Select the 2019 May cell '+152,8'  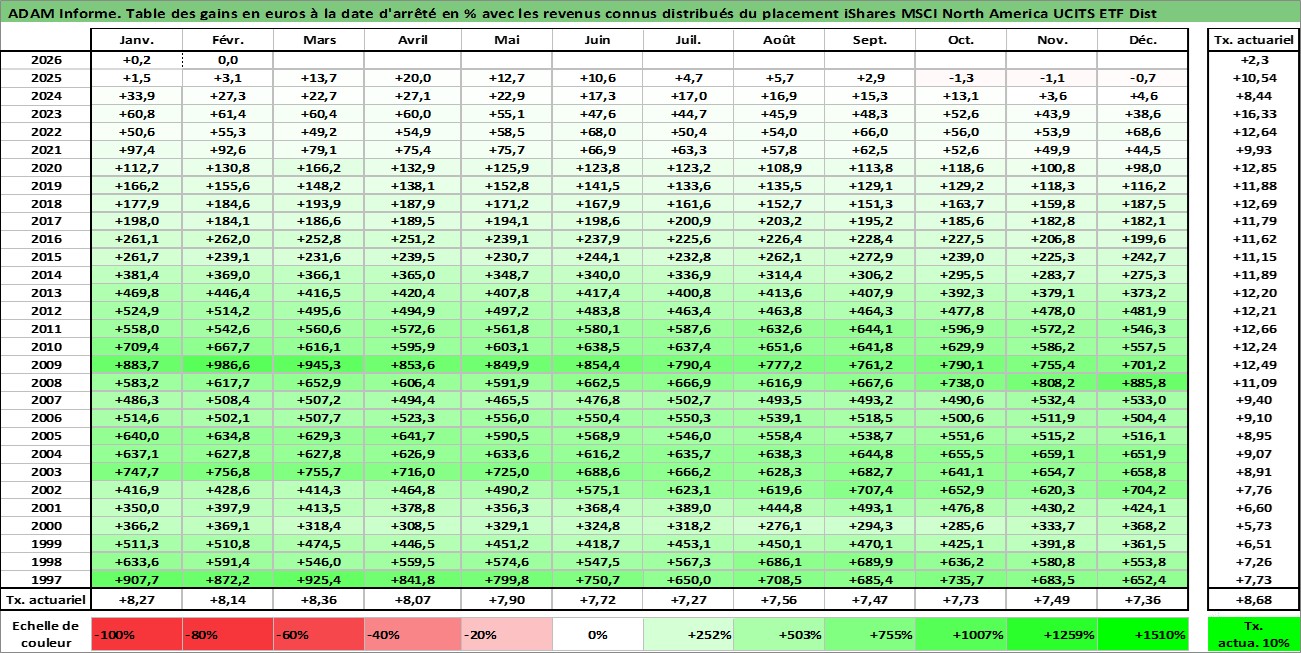[506, 186]
